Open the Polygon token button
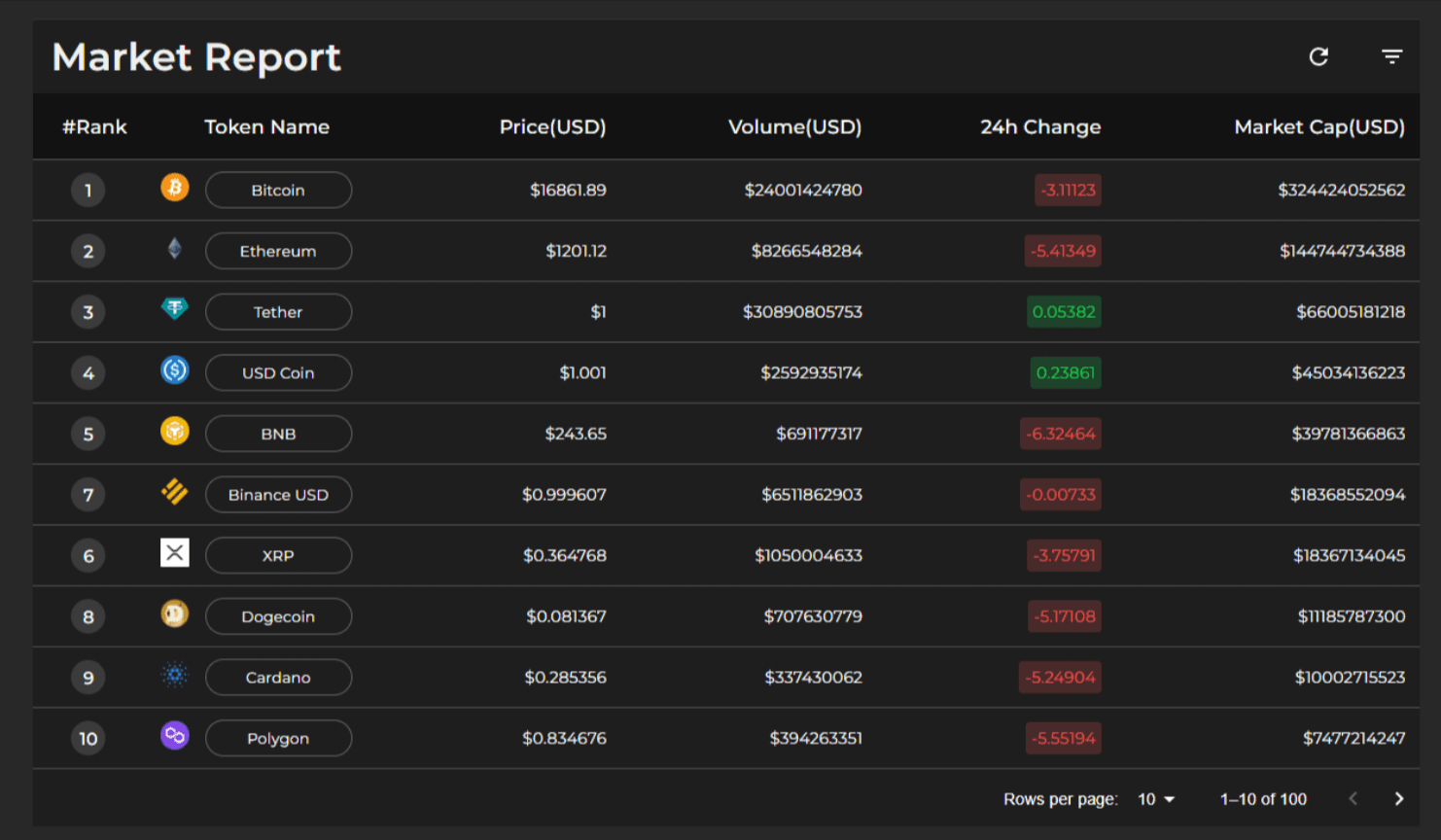The image size is (1441, 840). pyautogui.click(x=278, y=739)
